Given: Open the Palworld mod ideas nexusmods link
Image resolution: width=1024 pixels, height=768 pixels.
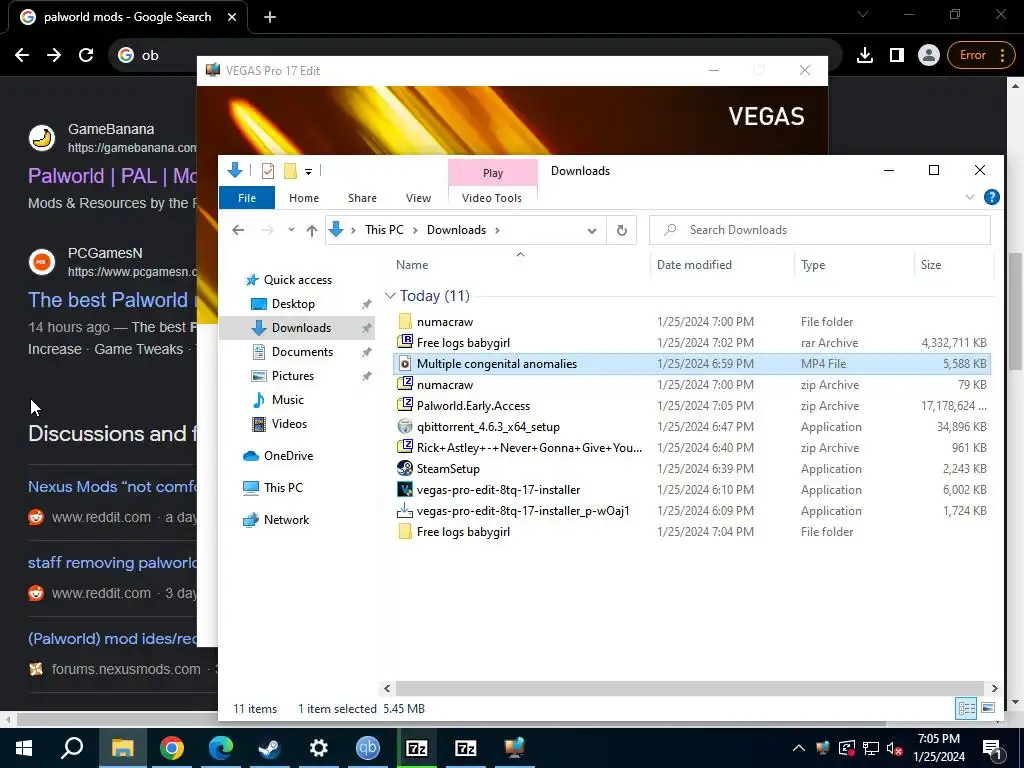Looking at the screenshot, I should (112, 638).
